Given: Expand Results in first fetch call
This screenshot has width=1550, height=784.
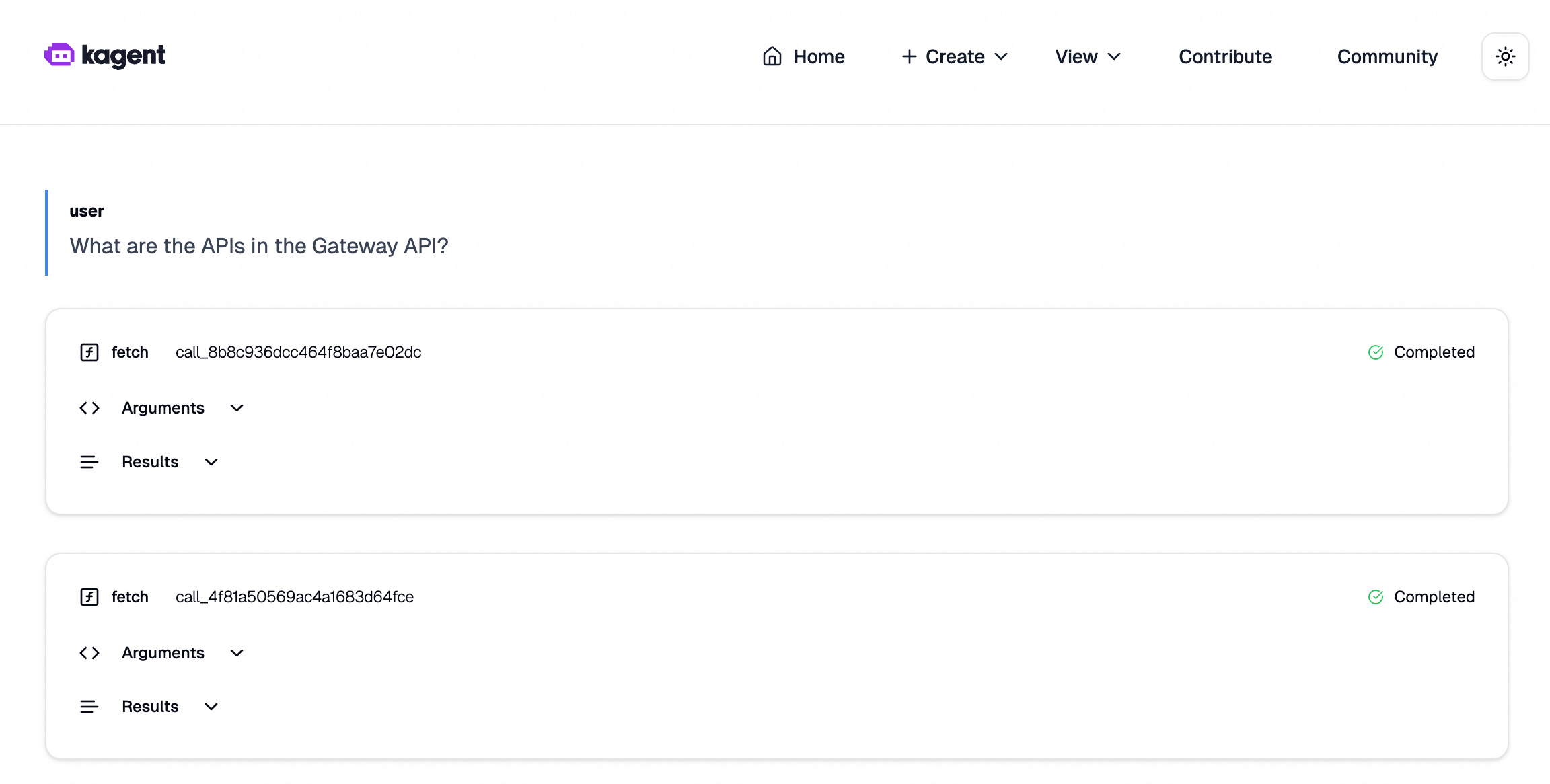Looking at the screenshot, I should coord(151,462).
